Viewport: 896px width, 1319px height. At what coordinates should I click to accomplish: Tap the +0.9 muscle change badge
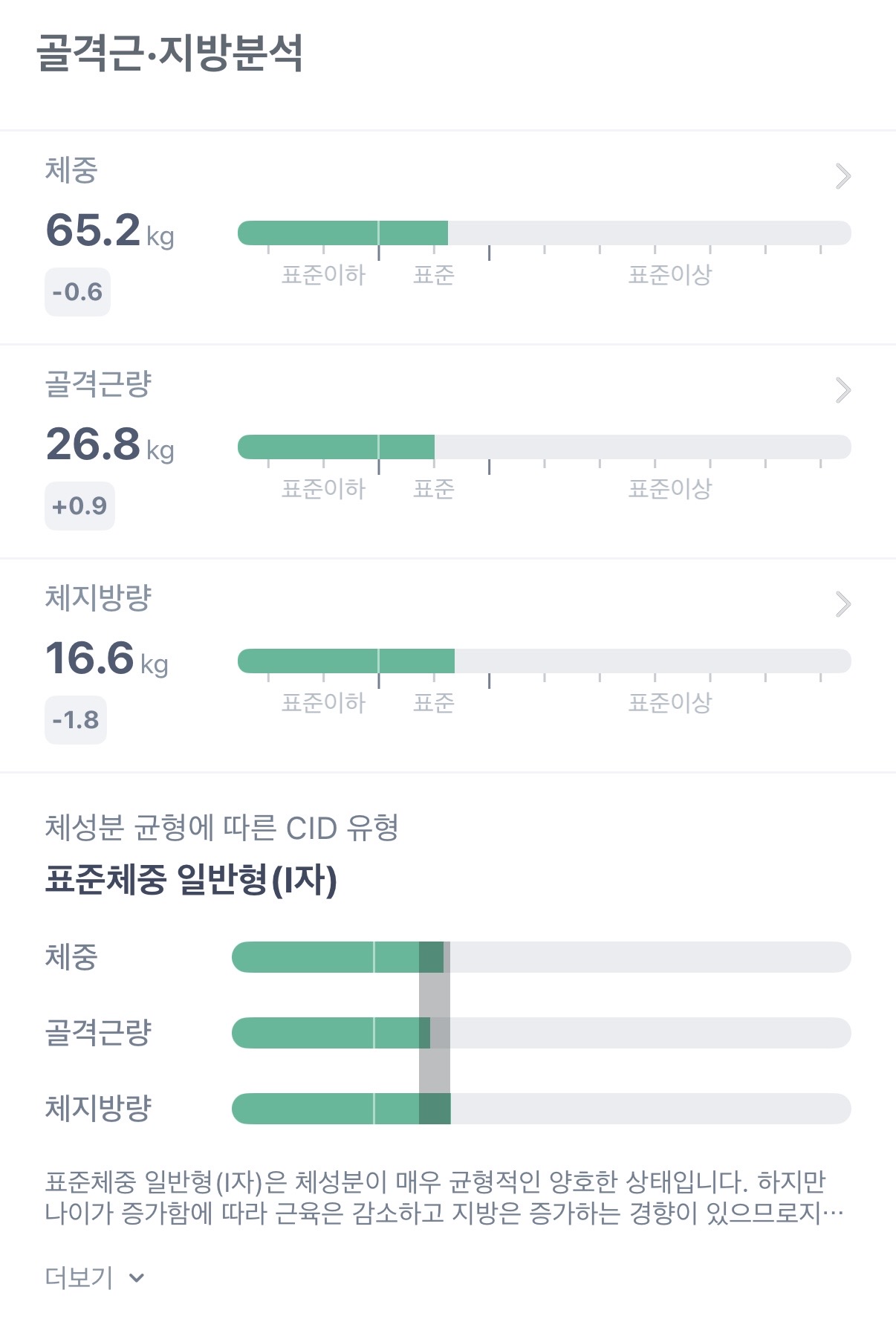pyautogui.click(x=79, y=506)
